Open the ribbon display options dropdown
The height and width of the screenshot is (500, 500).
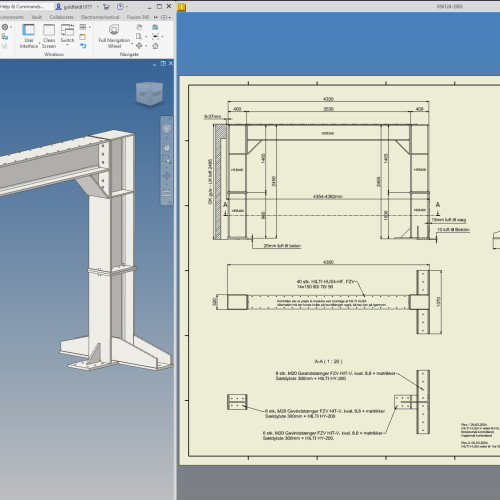point(166,17)
